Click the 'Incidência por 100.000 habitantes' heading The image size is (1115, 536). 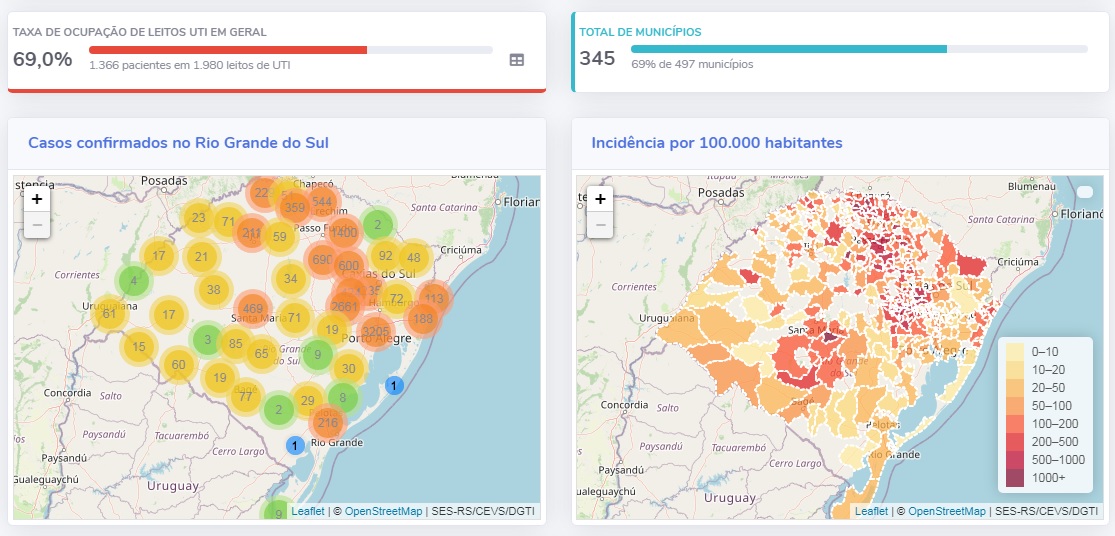coord(717,143)
